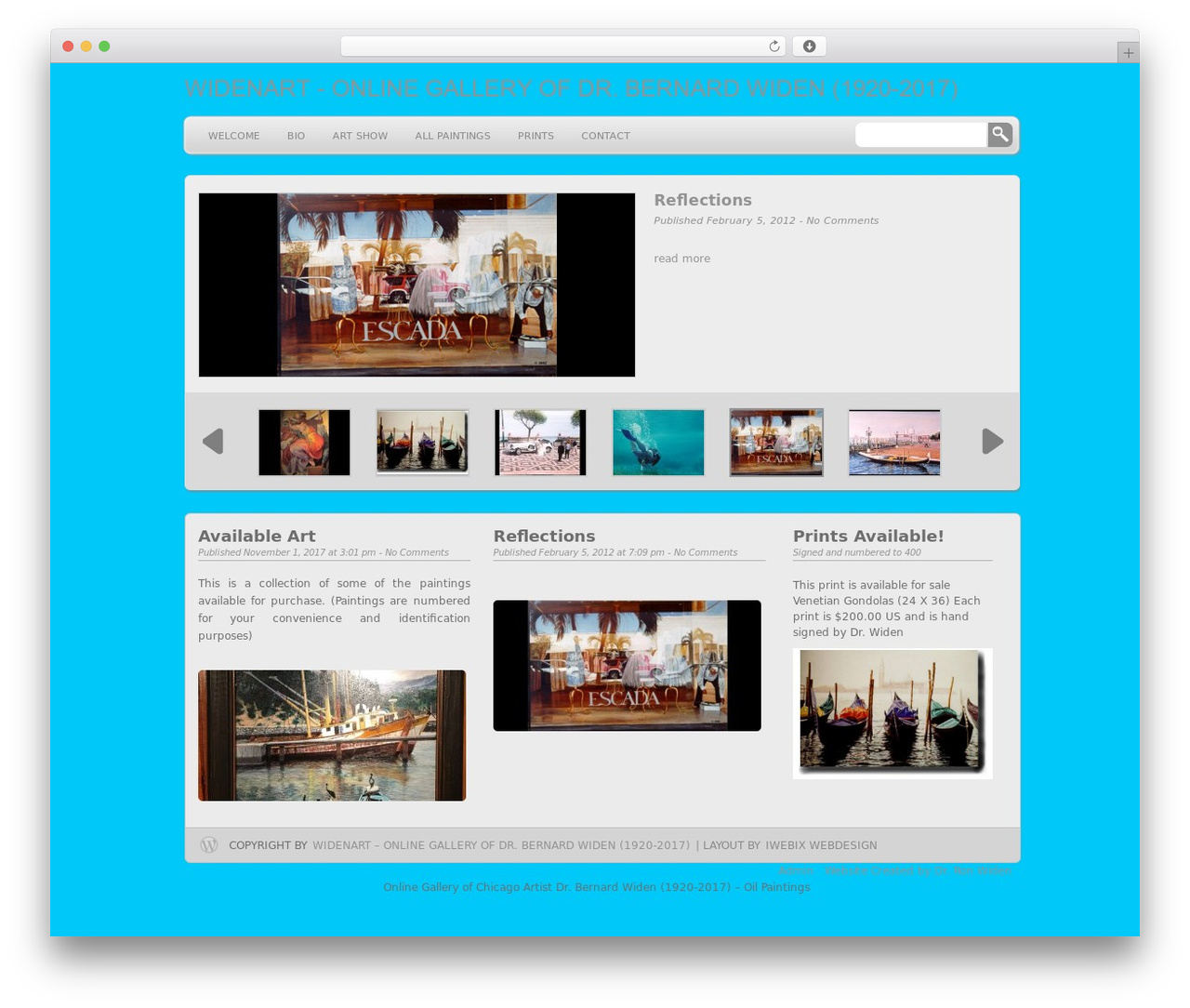1190x1008 pixels.
Task: Open the Venetian Gondolas print image
Action: (892, 713)
